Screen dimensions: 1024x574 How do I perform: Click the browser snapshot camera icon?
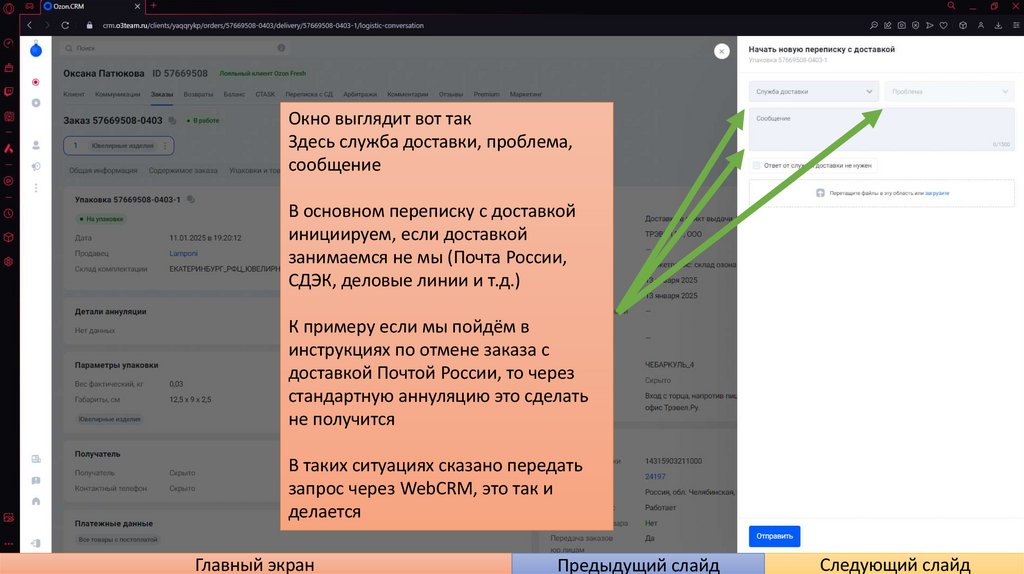point(901,25)
